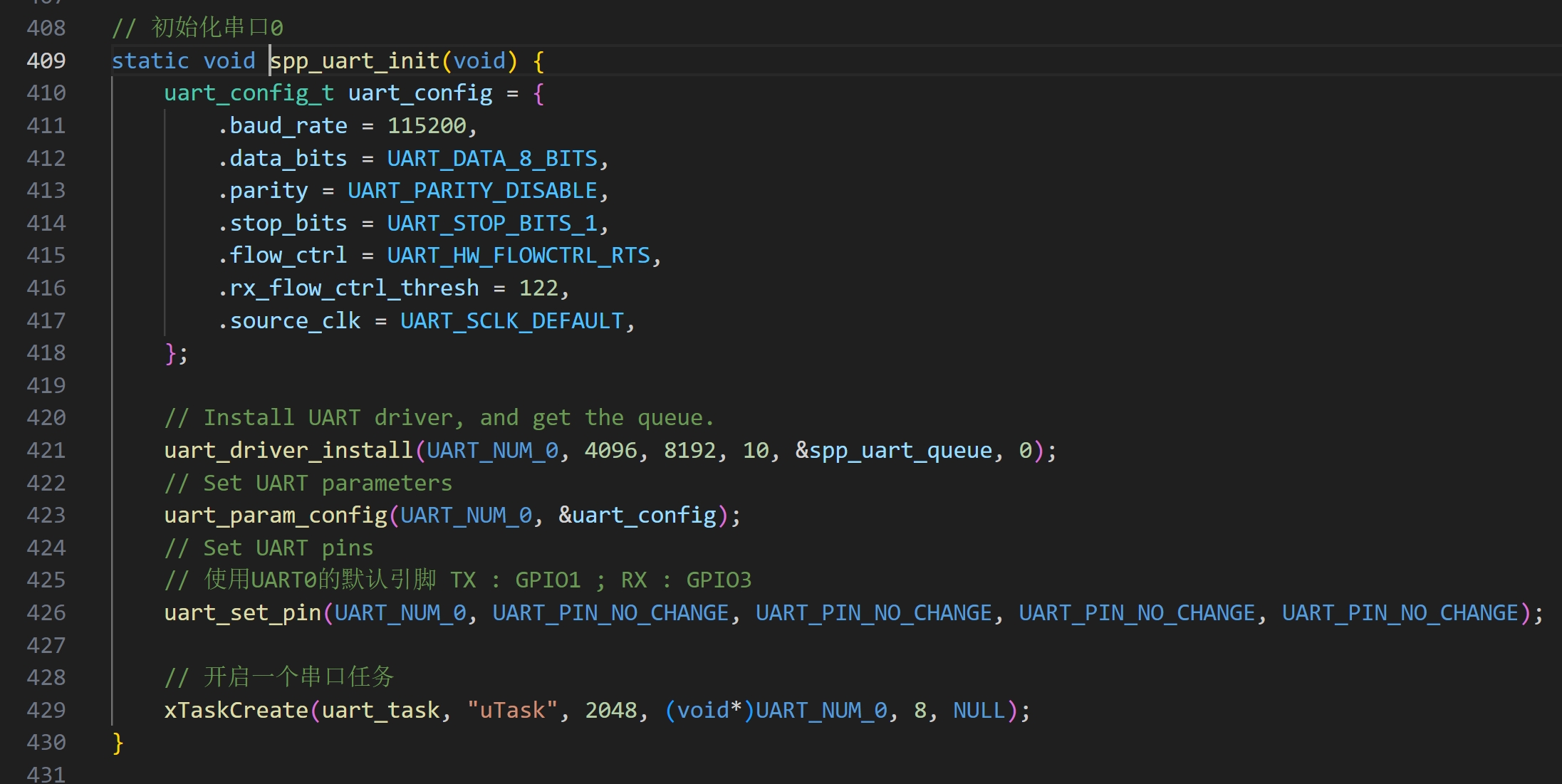Click the uart_set_pin function call
Viewport: 1562px width, 784px height.
pos(242,612)
